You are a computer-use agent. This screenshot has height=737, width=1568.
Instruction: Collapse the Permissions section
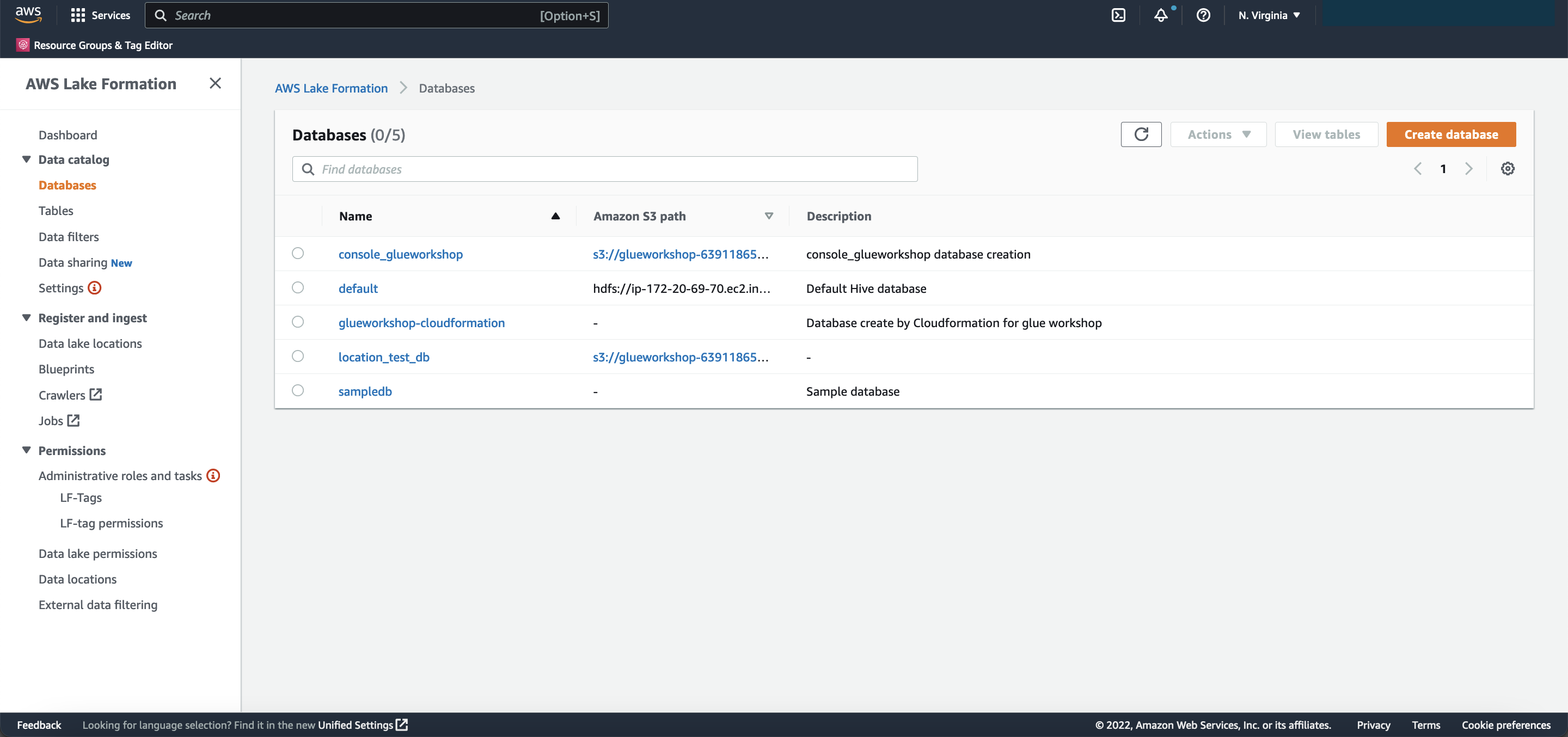click(x=26, y=450)
